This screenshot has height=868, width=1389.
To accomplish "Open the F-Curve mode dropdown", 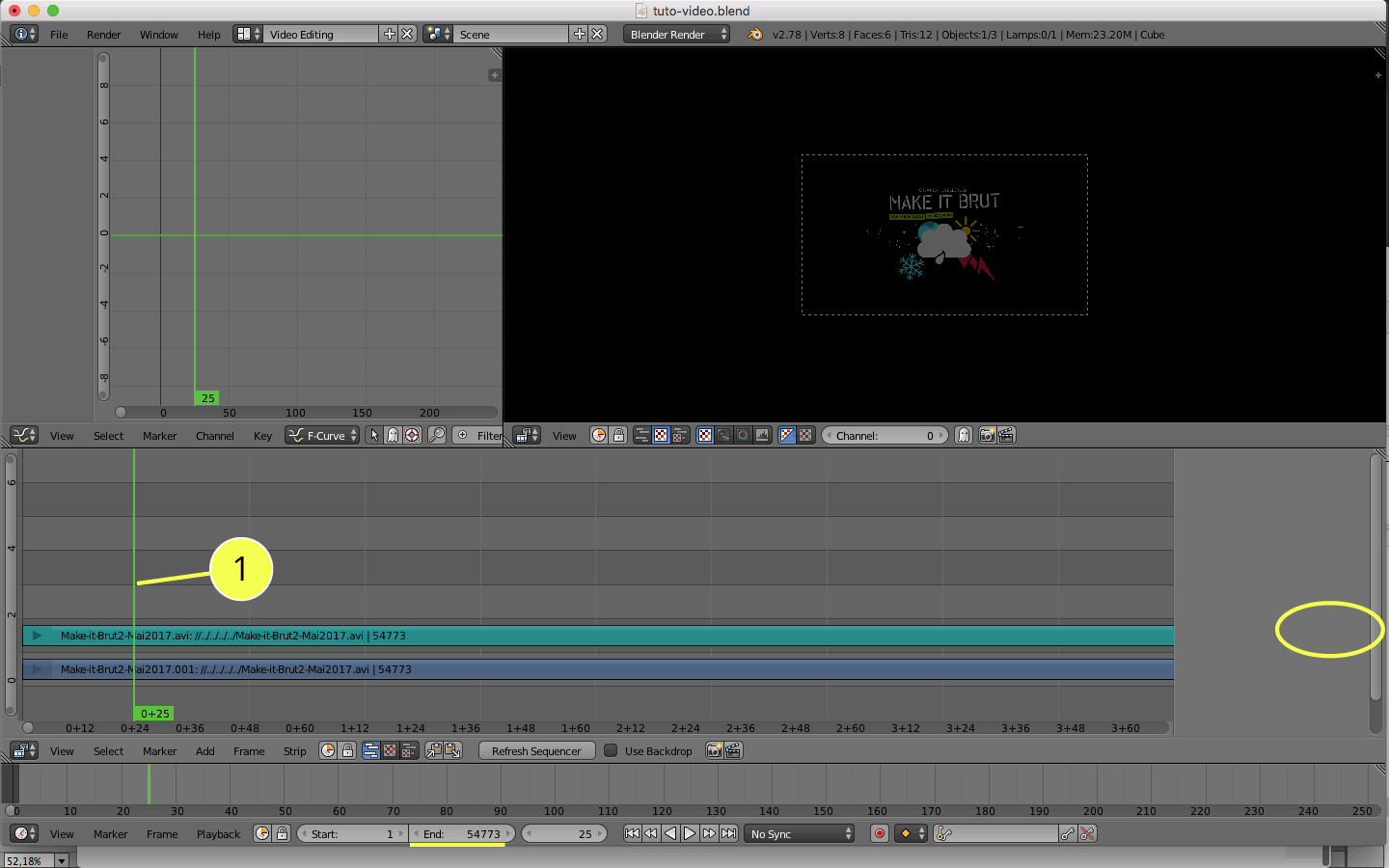I will click(321, 435).
